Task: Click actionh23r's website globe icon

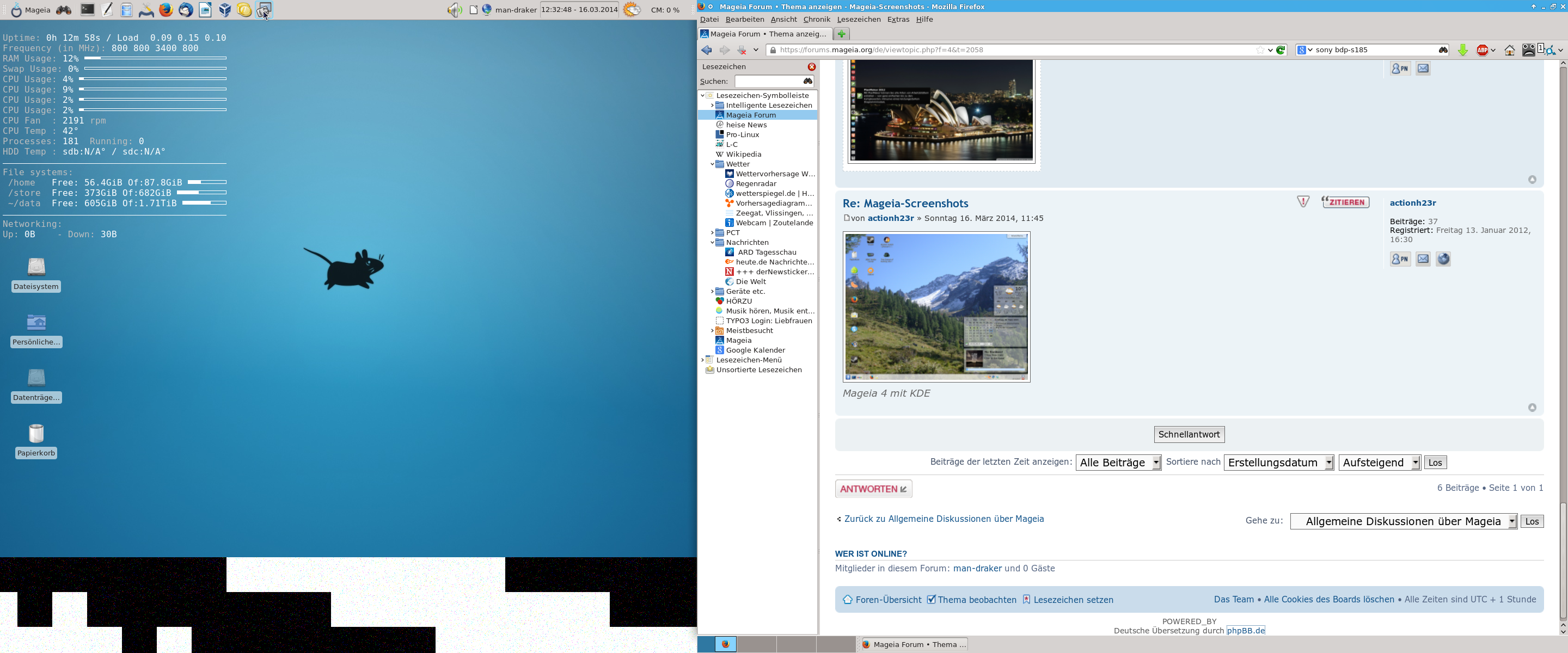Action: (1443, 258)
